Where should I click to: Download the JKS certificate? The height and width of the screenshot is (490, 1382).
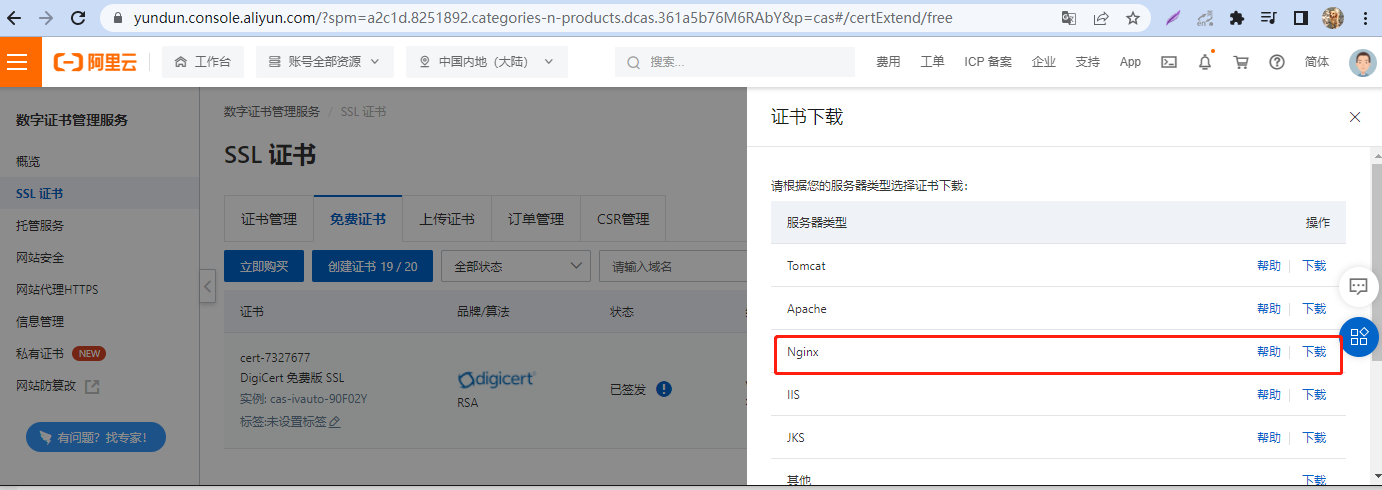click(1314, 438)
